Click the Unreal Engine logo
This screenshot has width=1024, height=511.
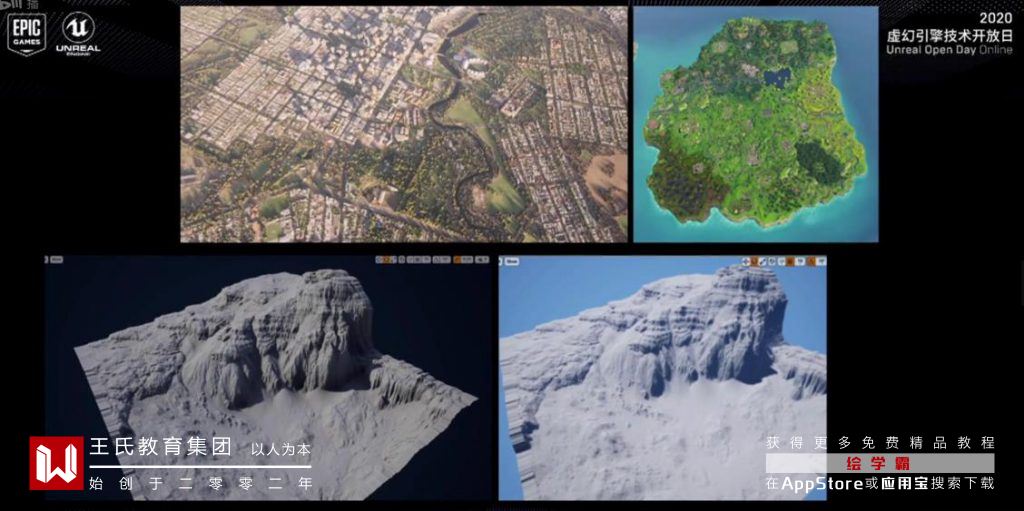click(78, 34)
